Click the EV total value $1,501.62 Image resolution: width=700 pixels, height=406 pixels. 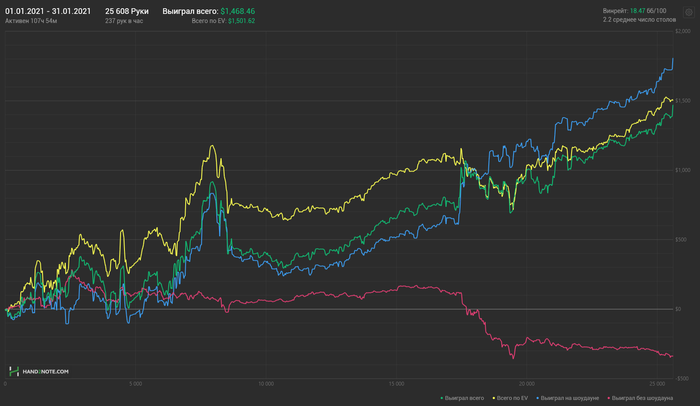coord(242,21)
